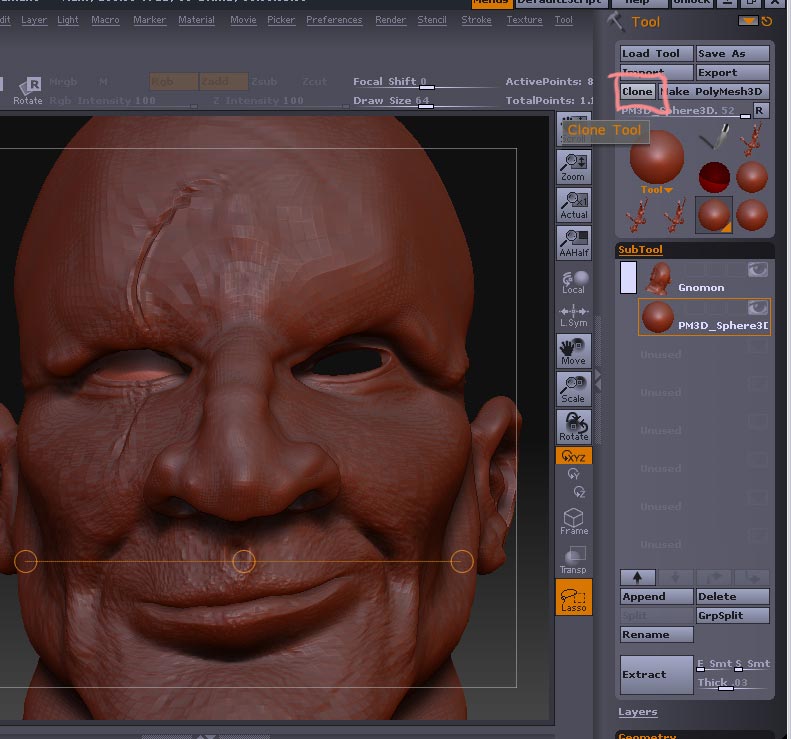Screen dimensions: 791x739
Task: Click the S Smt surface smoothness slider
Action: (x=752, y=664)
